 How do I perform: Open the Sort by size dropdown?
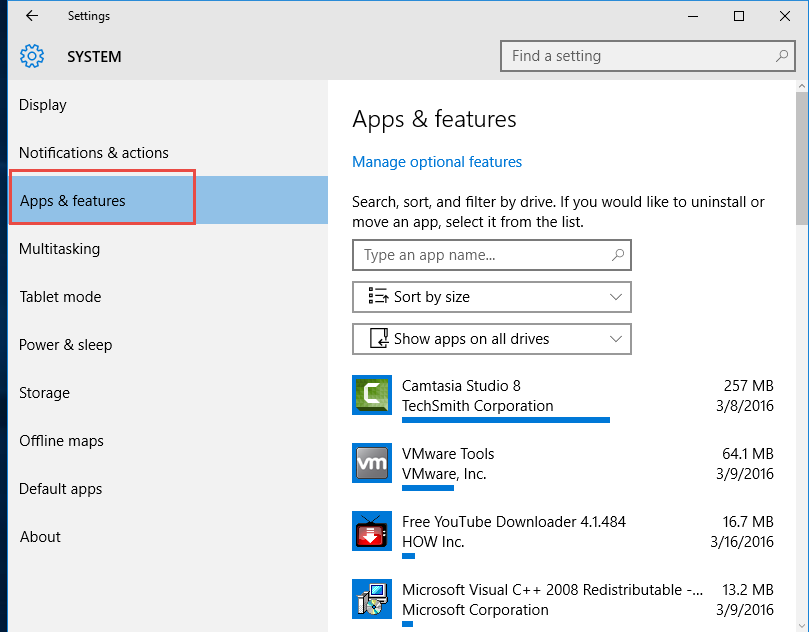[x=492, y=297]
